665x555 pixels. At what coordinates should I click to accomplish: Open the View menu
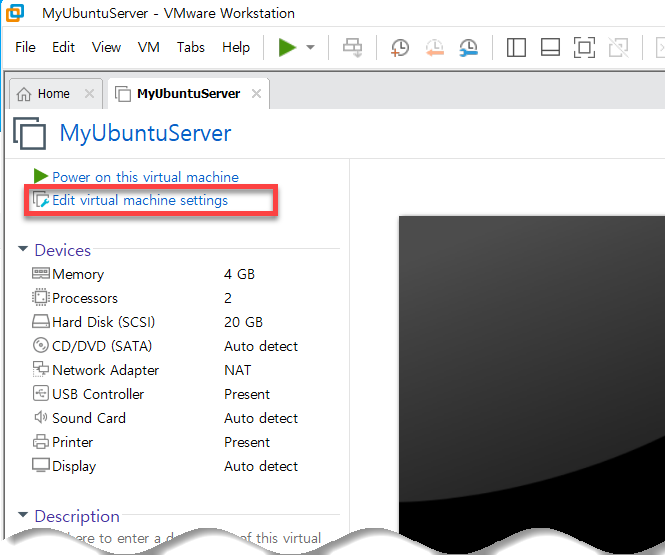pos(106,47)
